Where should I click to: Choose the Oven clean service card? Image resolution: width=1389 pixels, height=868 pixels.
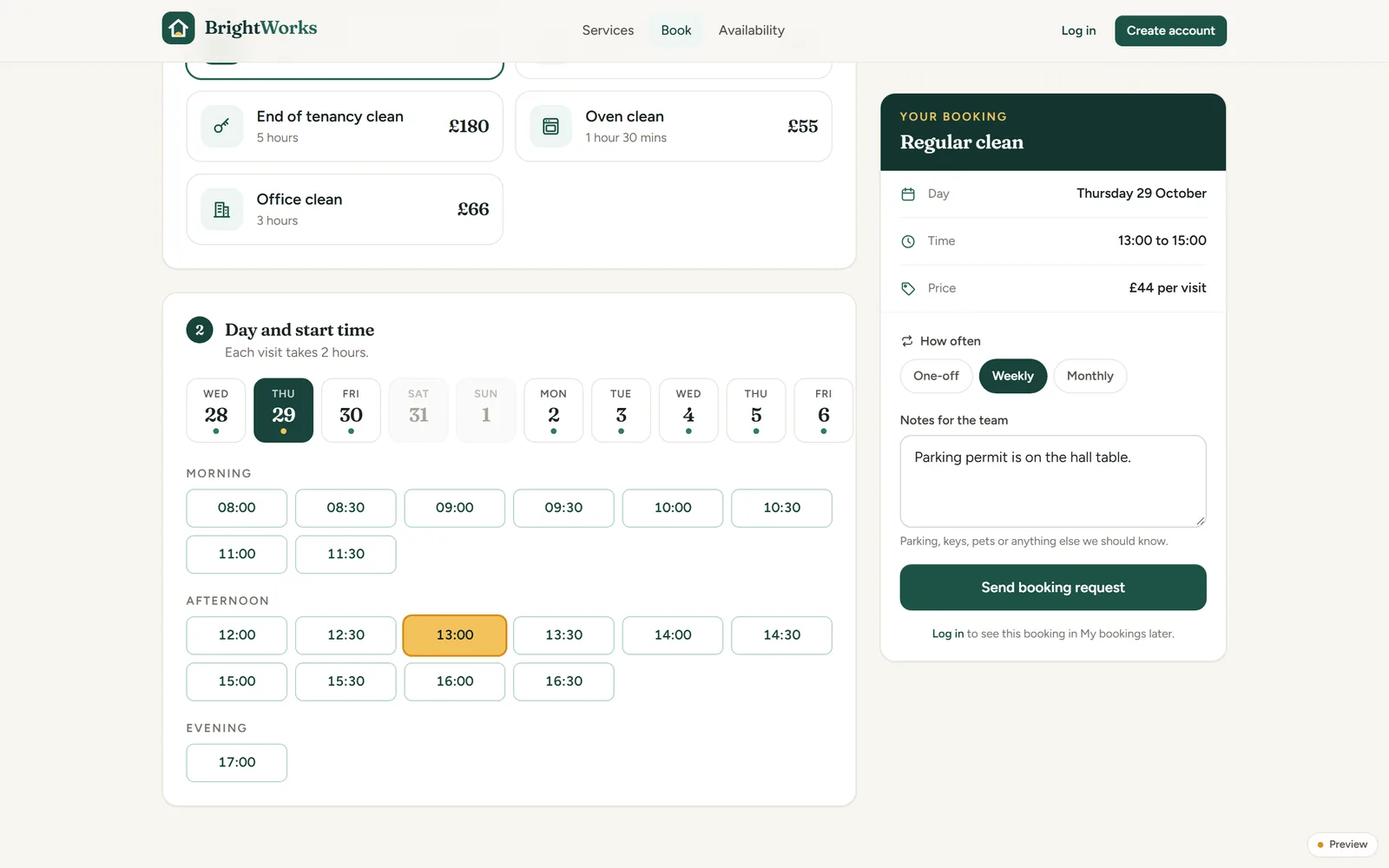coord(674,127)
